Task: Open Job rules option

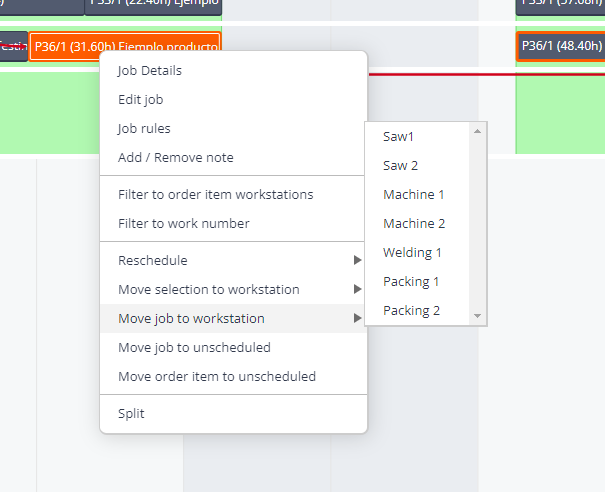Action: 144,129
